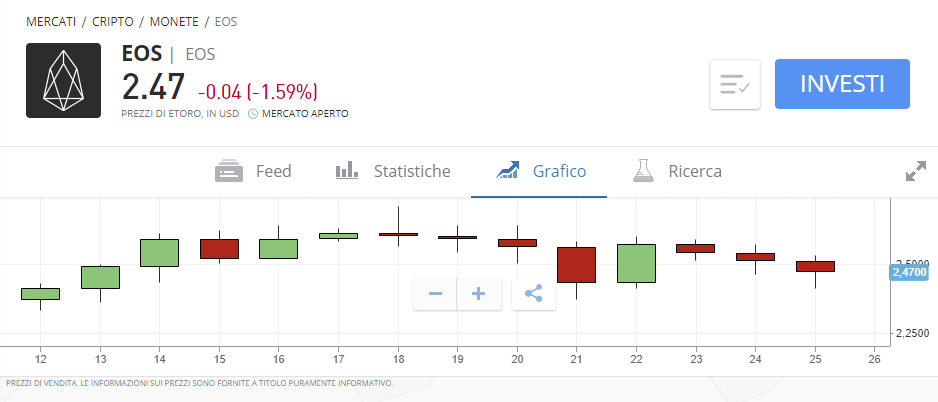Click the -0.04 (-1.59%) change value

[x=258, y=92]
